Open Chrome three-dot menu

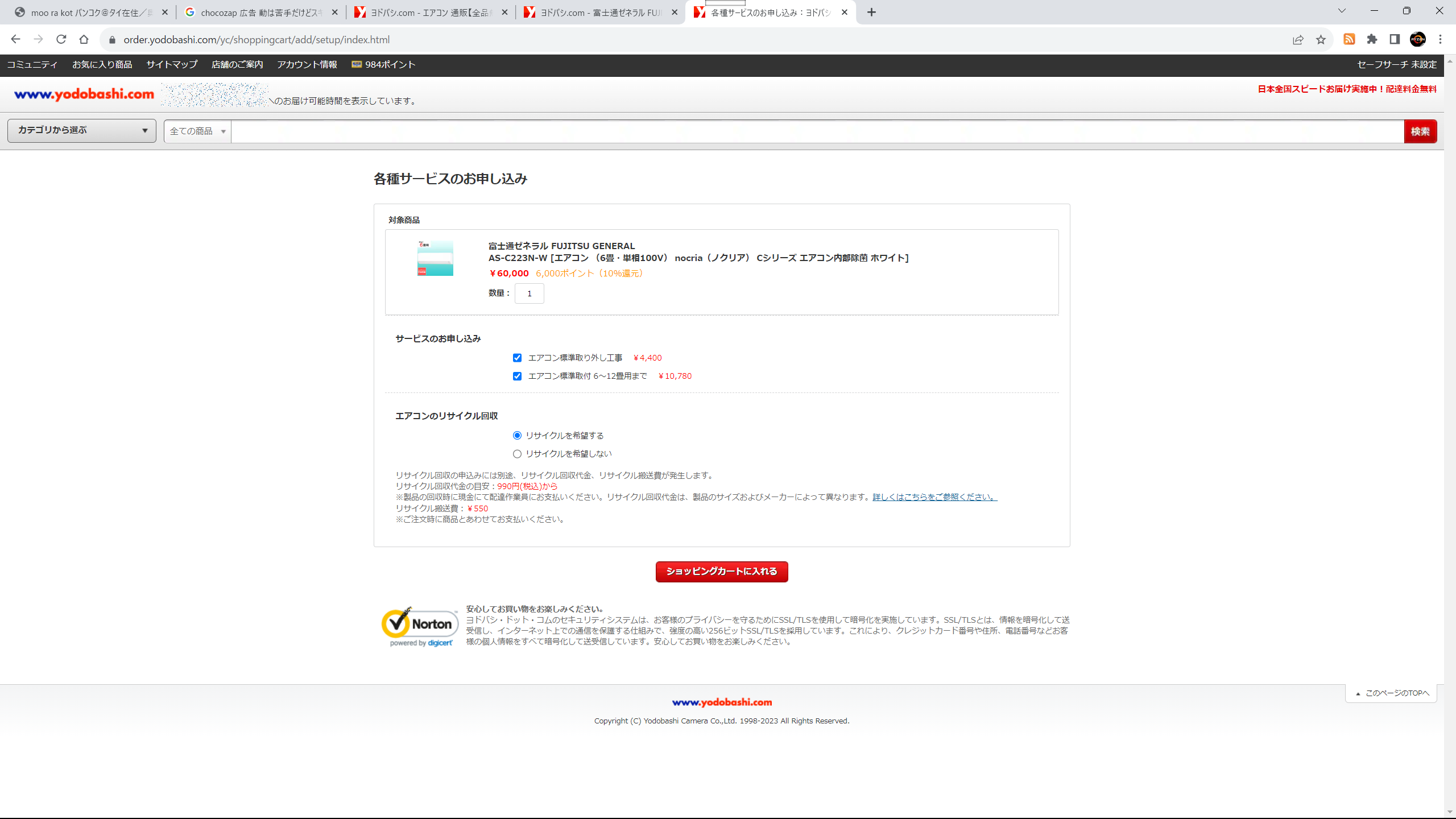(x=1440, y=39)
